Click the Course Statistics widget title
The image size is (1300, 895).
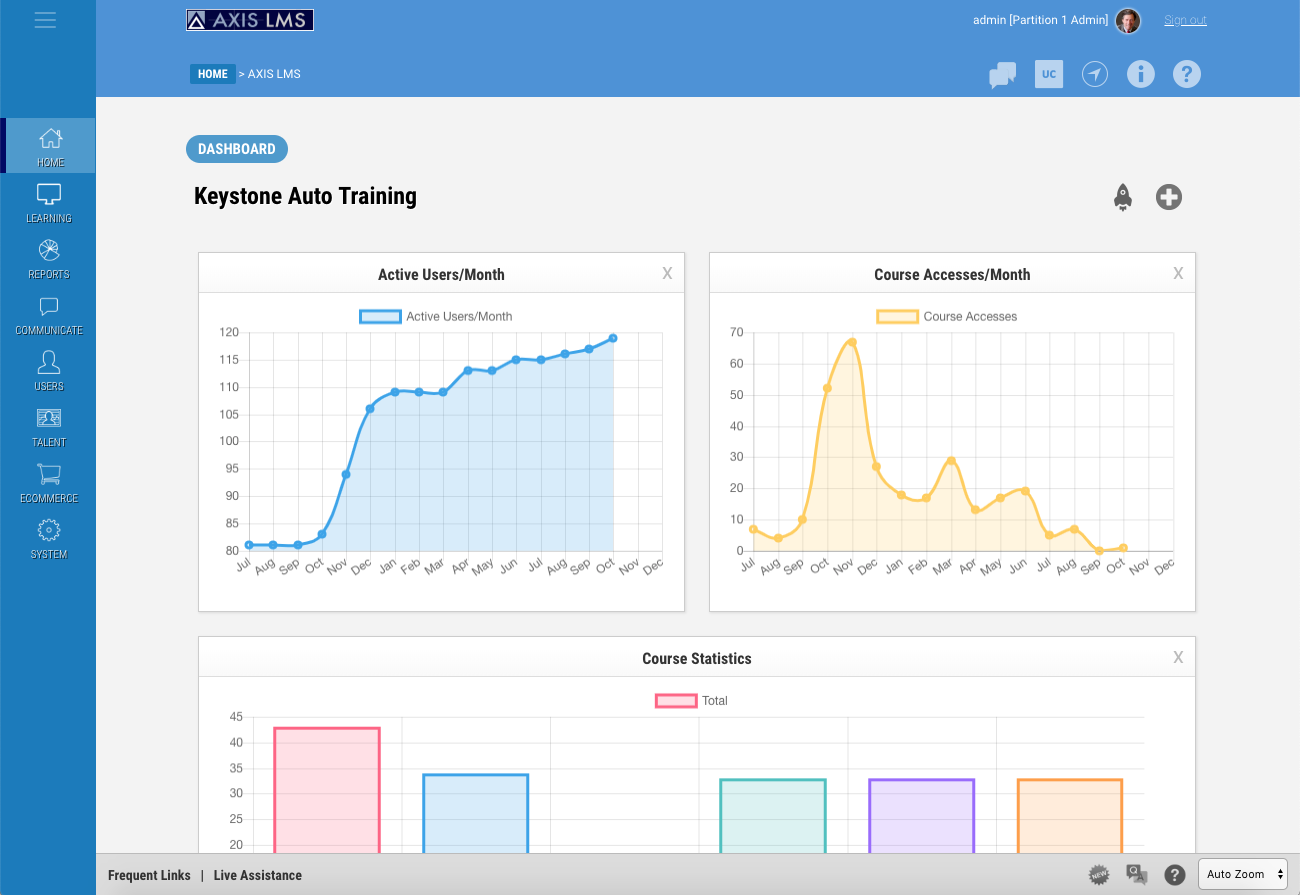[x=697, y=658]
